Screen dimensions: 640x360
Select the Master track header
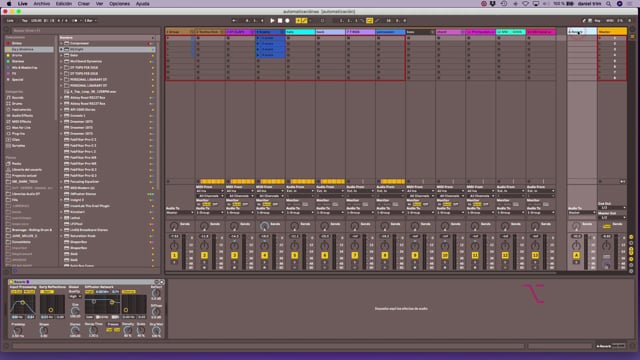click(x=612, y=31)
